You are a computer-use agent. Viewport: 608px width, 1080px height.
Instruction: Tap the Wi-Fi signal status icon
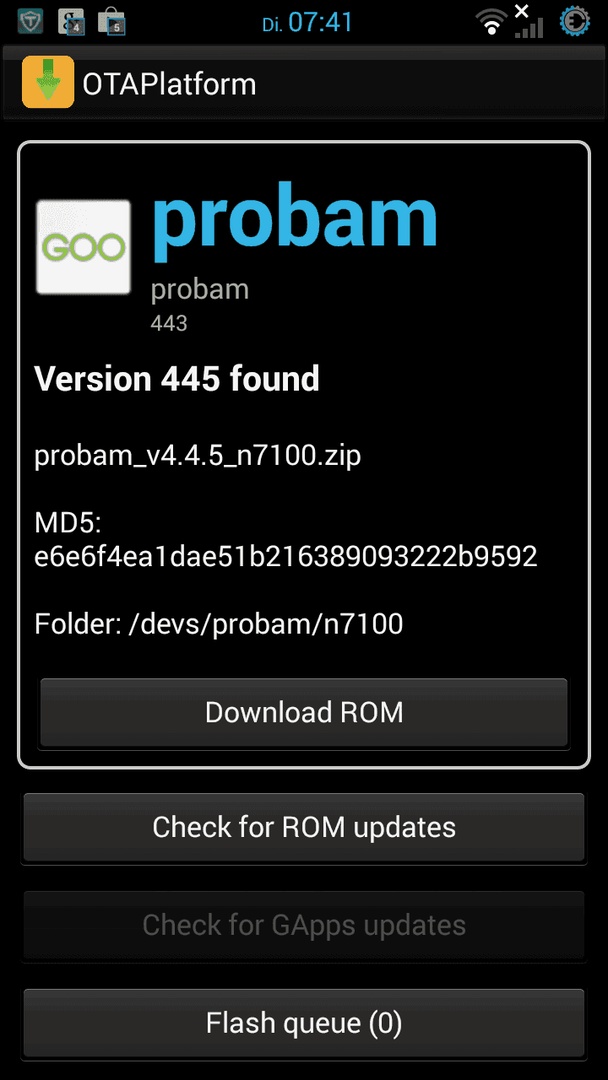tap(492, 22)
